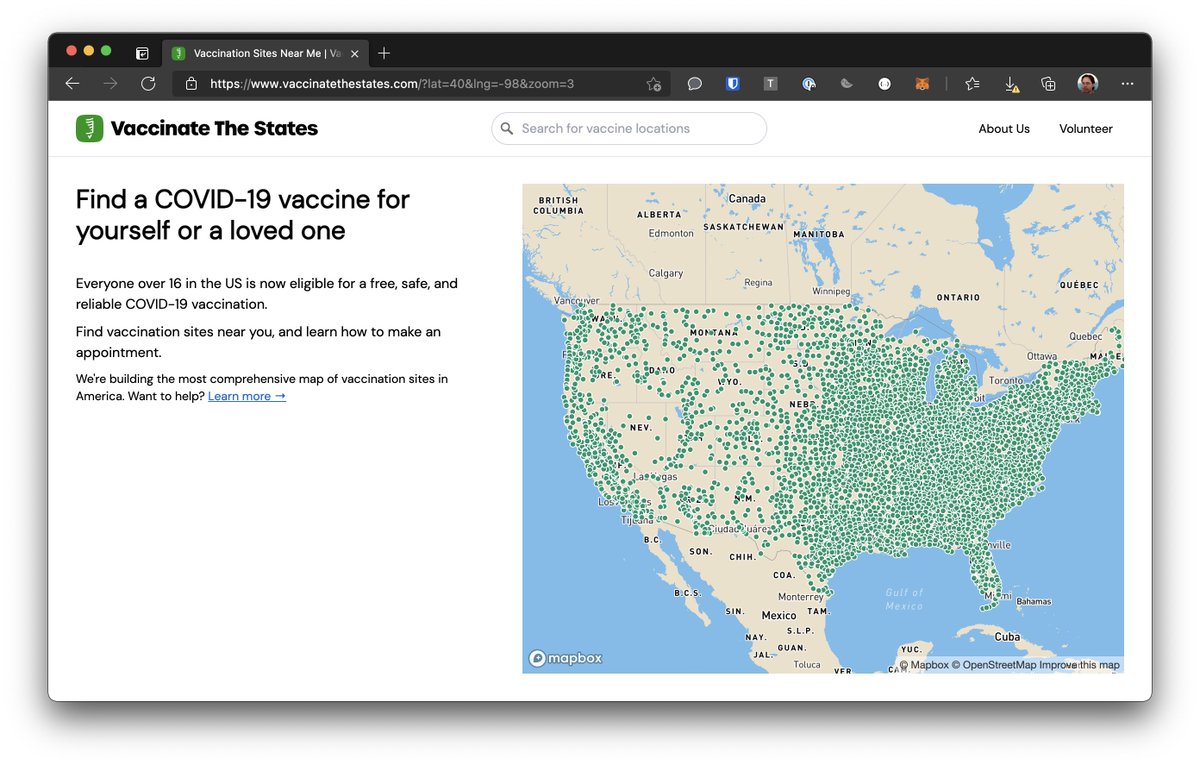Open the speech bubble extension
The image size is (1200, 765).
(x=694, y=84)
